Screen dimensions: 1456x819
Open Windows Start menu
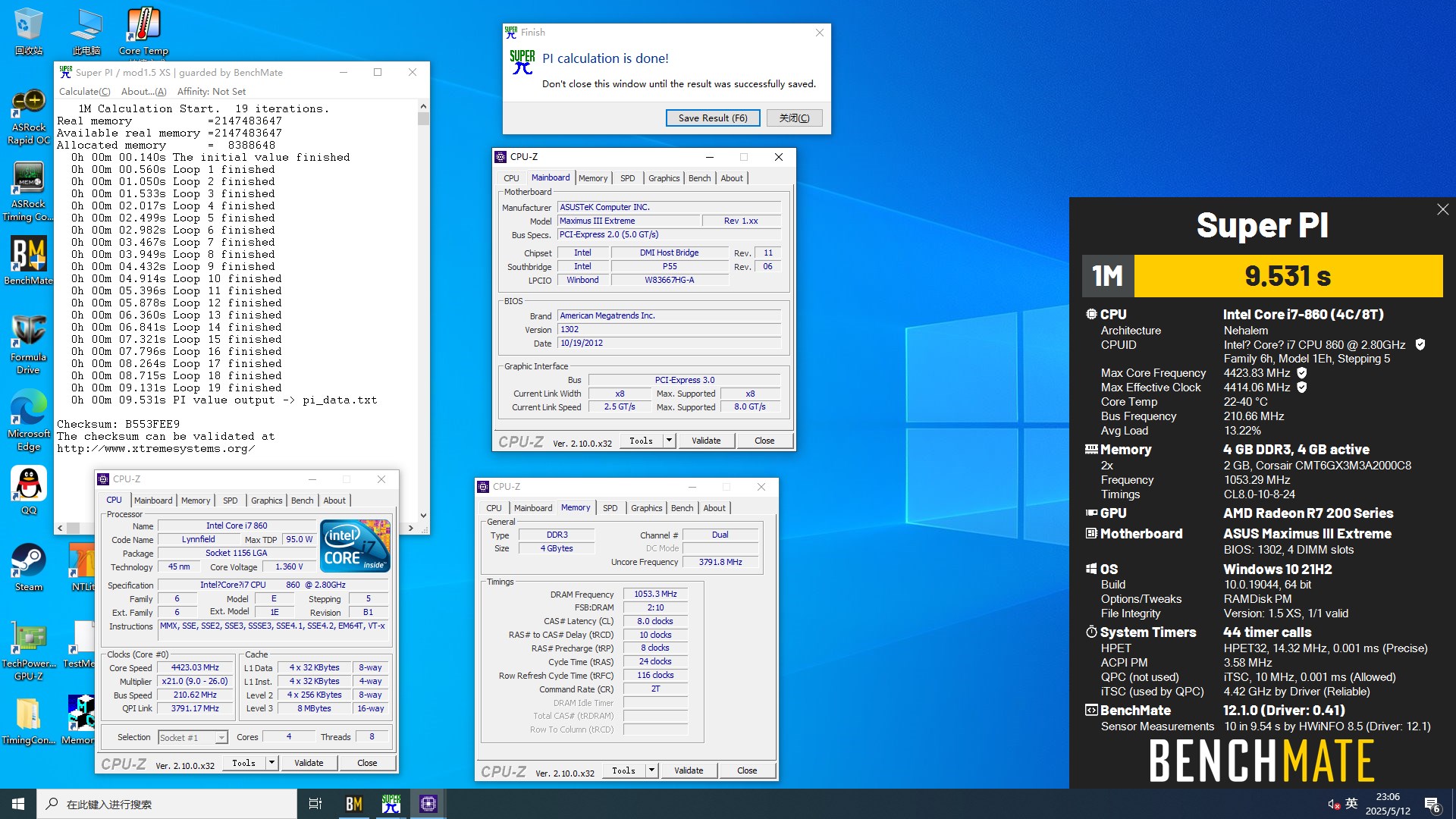[18, 804]
